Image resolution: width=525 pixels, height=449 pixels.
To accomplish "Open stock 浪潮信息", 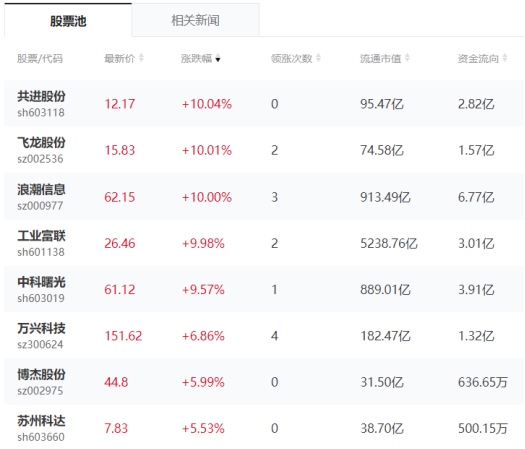I will [x=41, y=190].
